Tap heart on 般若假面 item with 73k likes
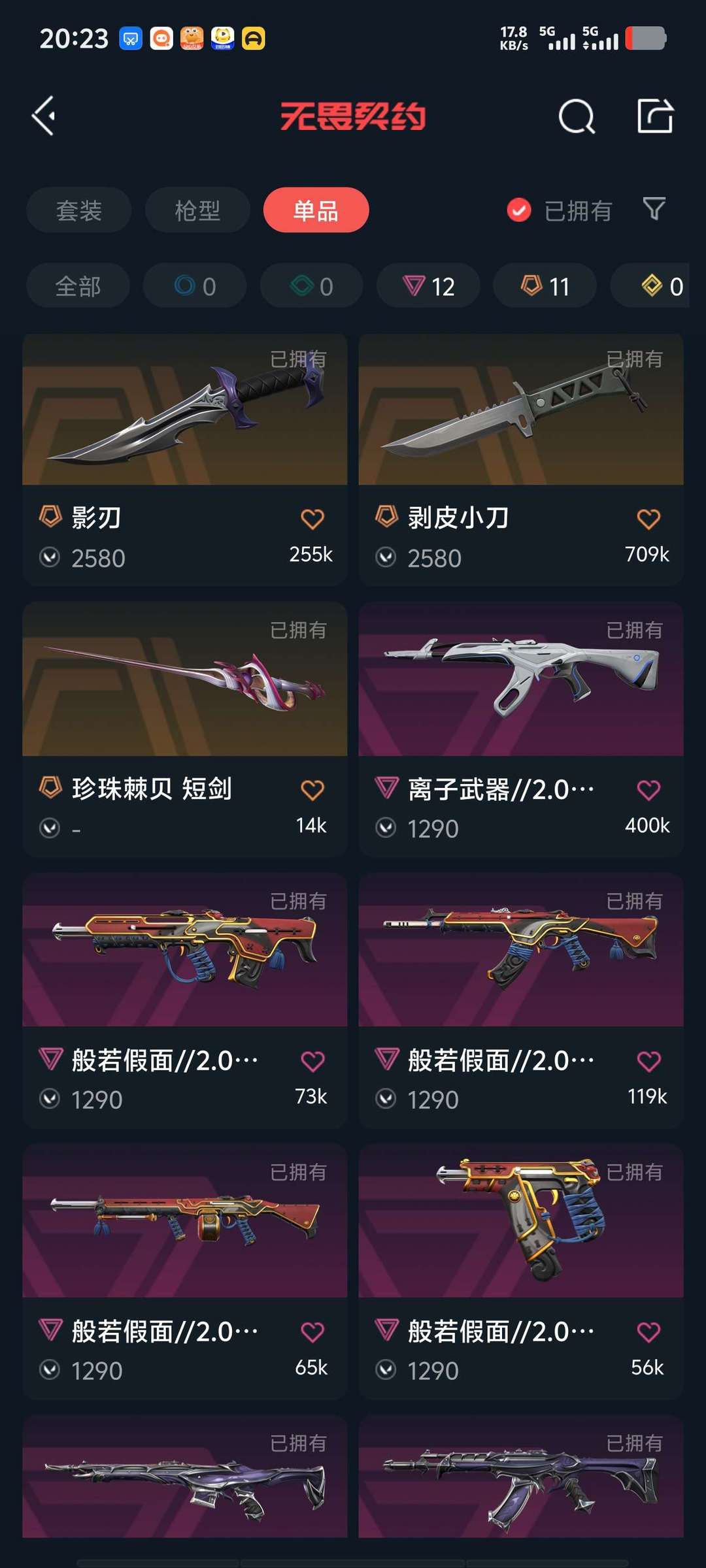Viewport: 706px width, 1568px height. tap(312, 1061)
